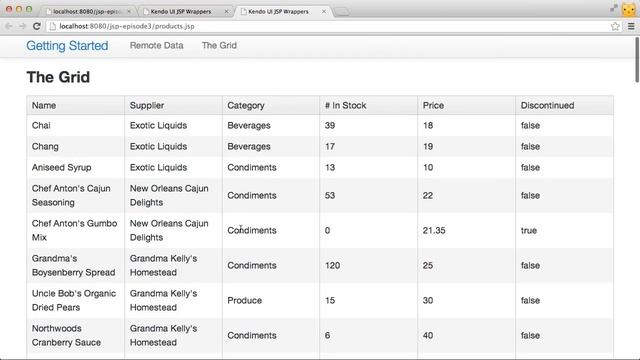Click the Name column header
The width and height of the screenshot is (640, 360).
76,105
